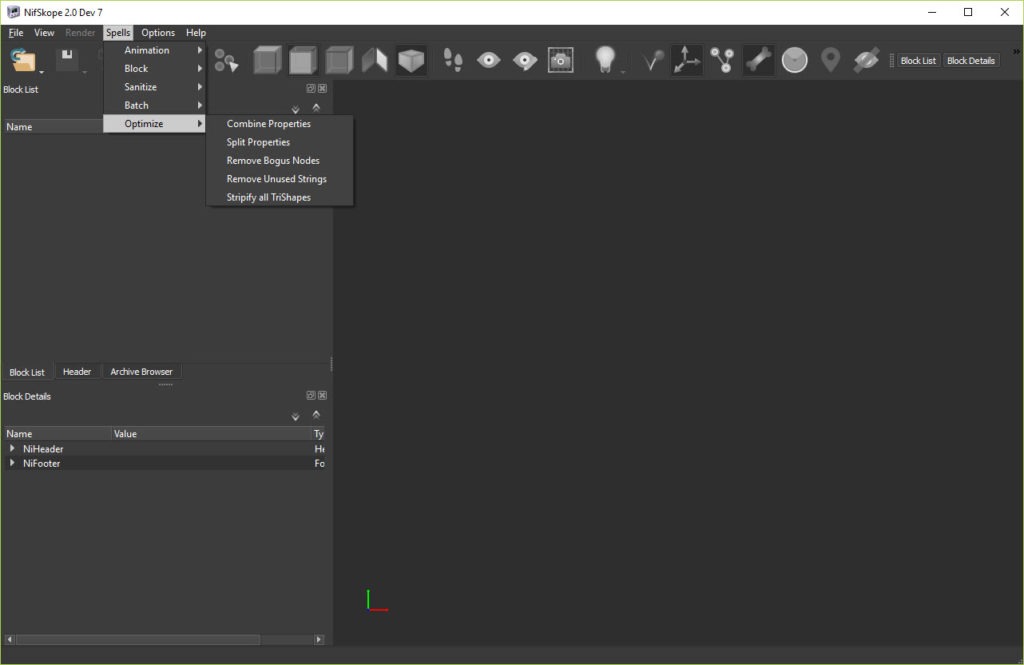
Task: Choose Remove Unused Strings
Action: (280, 178)
